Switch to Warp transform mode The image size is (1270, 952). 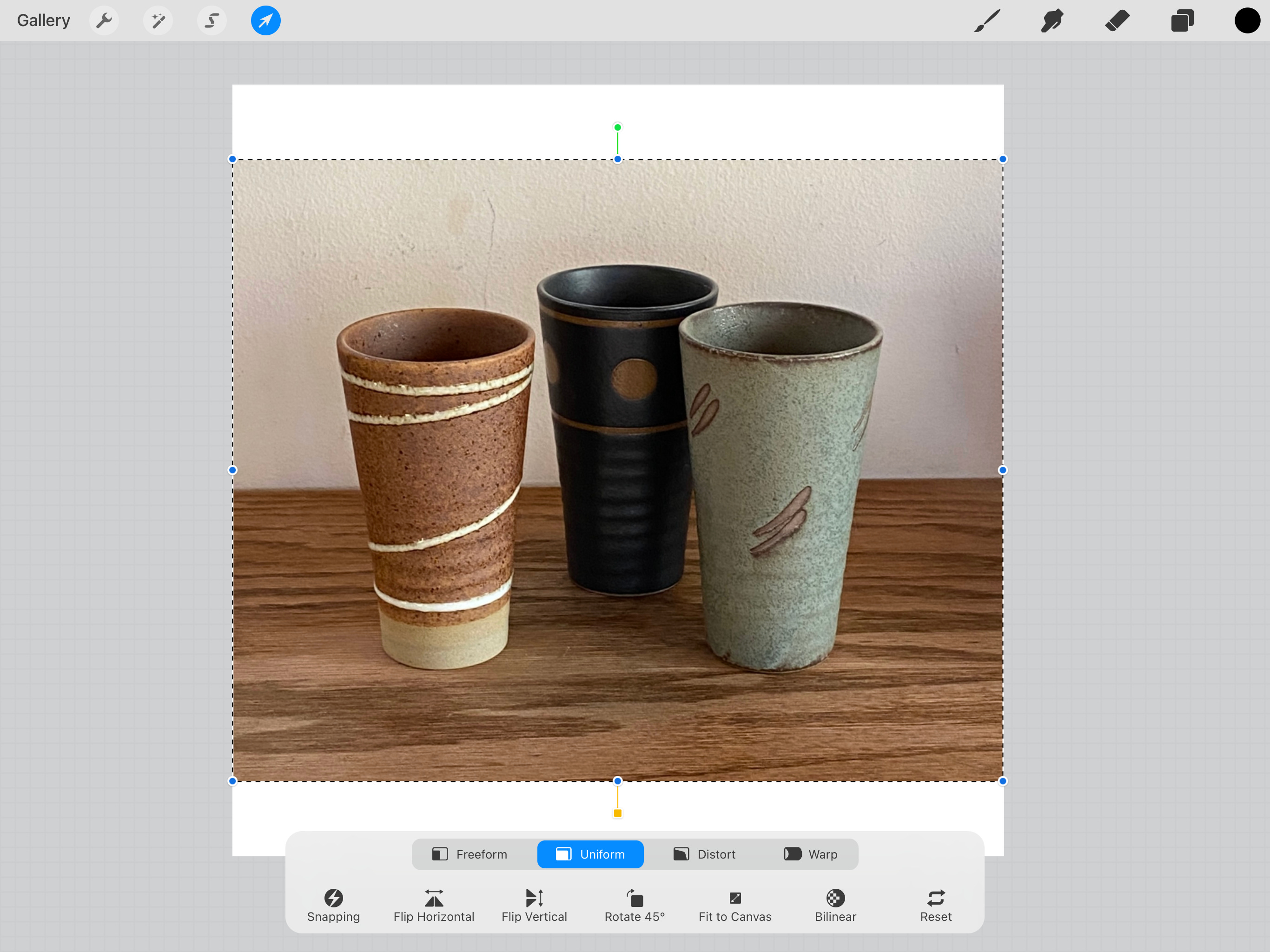(x=811, y=854)
